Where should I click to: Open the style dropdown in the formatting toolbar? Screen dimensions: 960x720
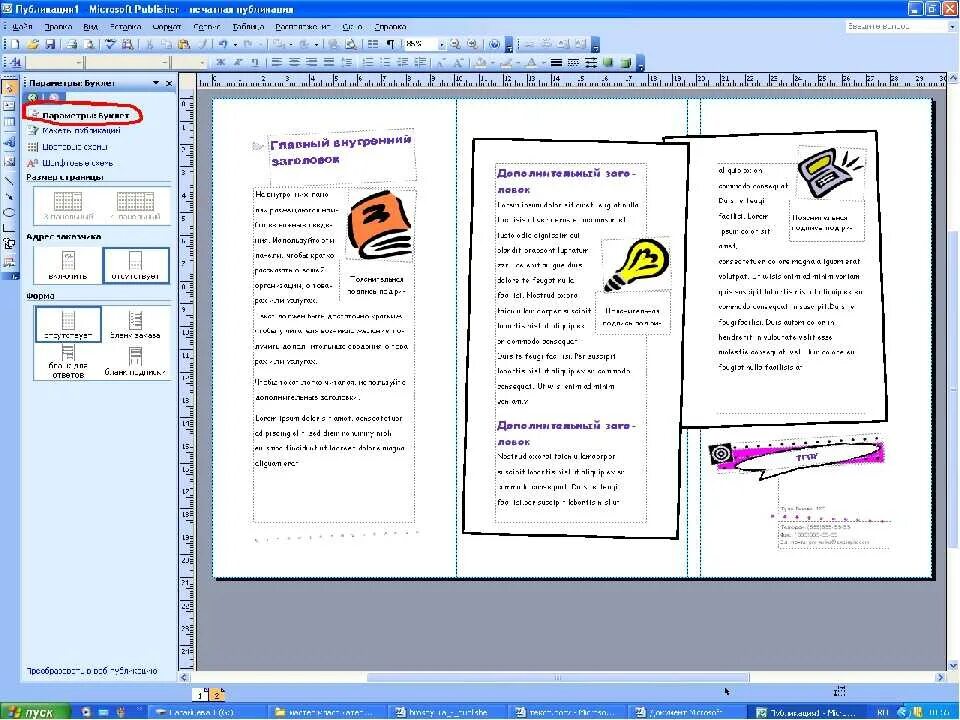[79, 62]
